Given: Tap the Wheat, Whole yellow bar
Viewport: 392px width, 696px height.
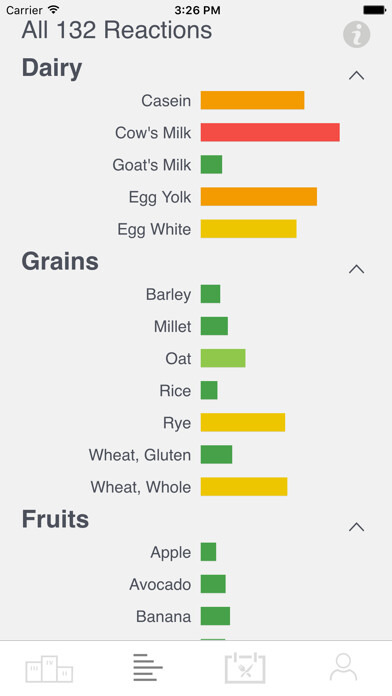Looking at the screenshot, I should click(244, 487).
